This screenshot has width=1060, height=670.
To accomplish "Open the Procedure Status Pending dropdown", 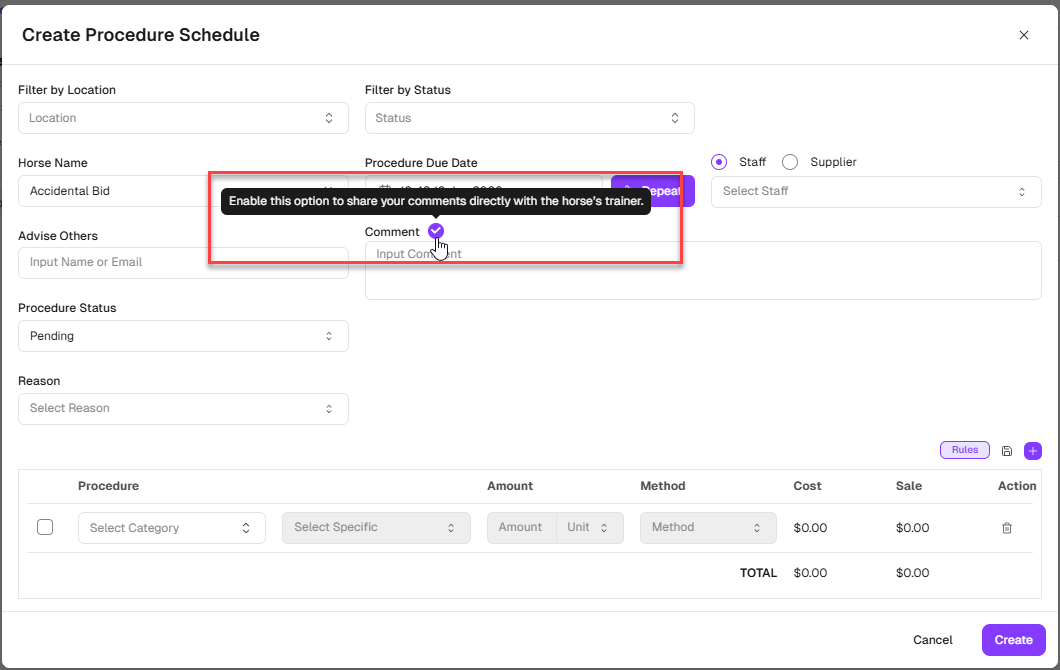I will tap(183, 336).
